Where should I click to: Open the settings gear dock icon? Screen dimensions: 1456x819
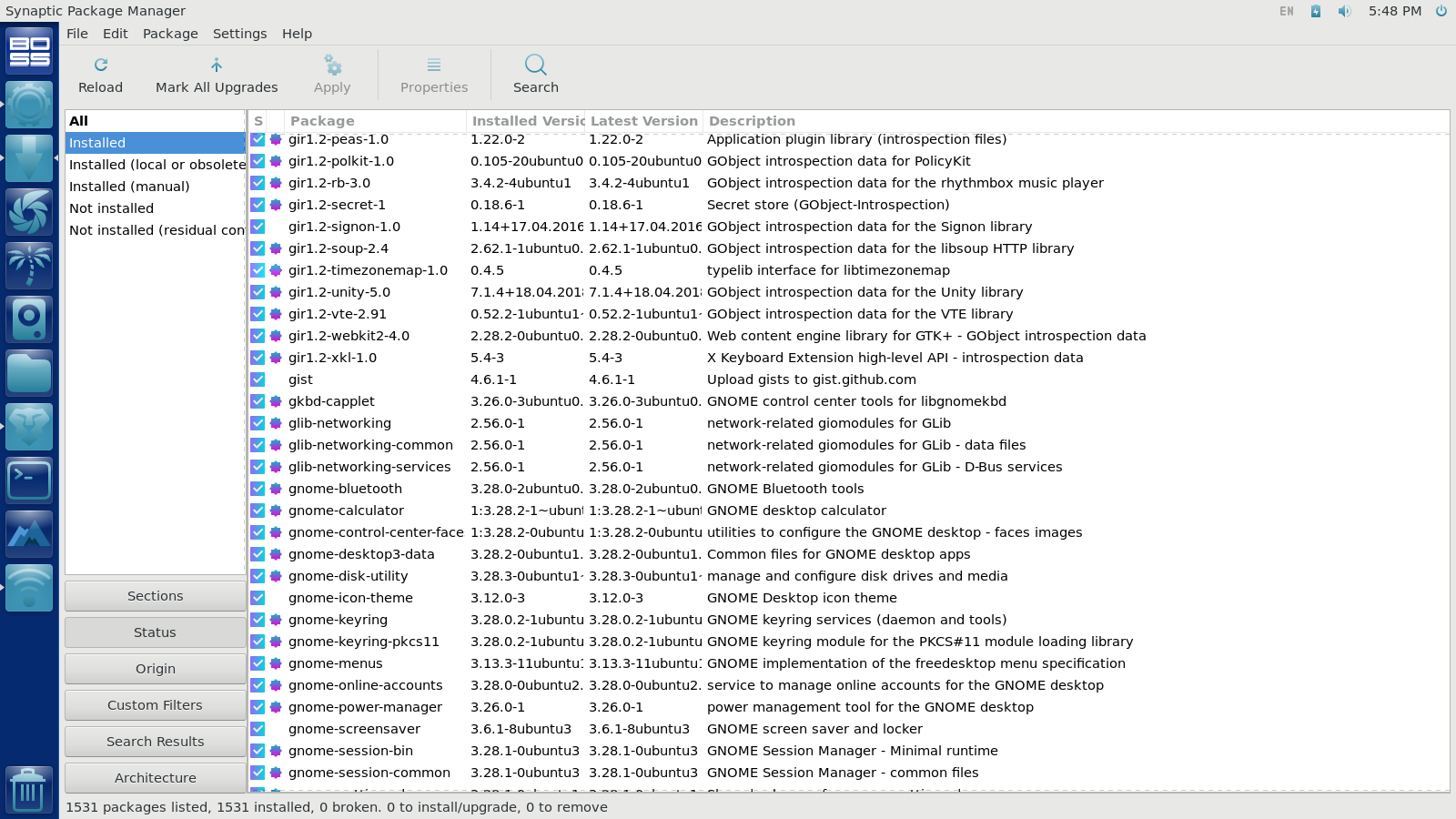(29, 105)
